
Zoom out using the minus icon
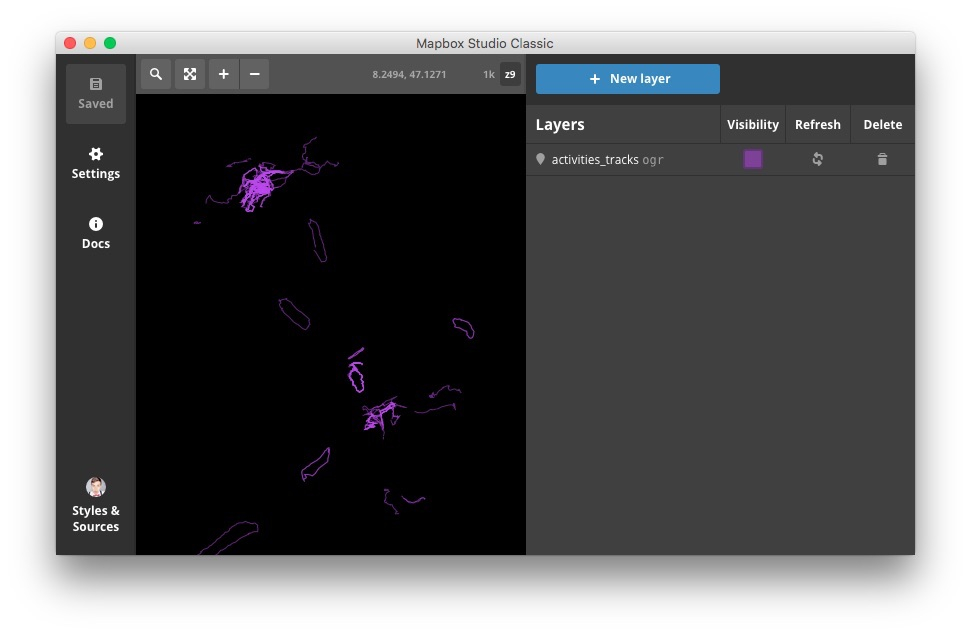[254, 74]
